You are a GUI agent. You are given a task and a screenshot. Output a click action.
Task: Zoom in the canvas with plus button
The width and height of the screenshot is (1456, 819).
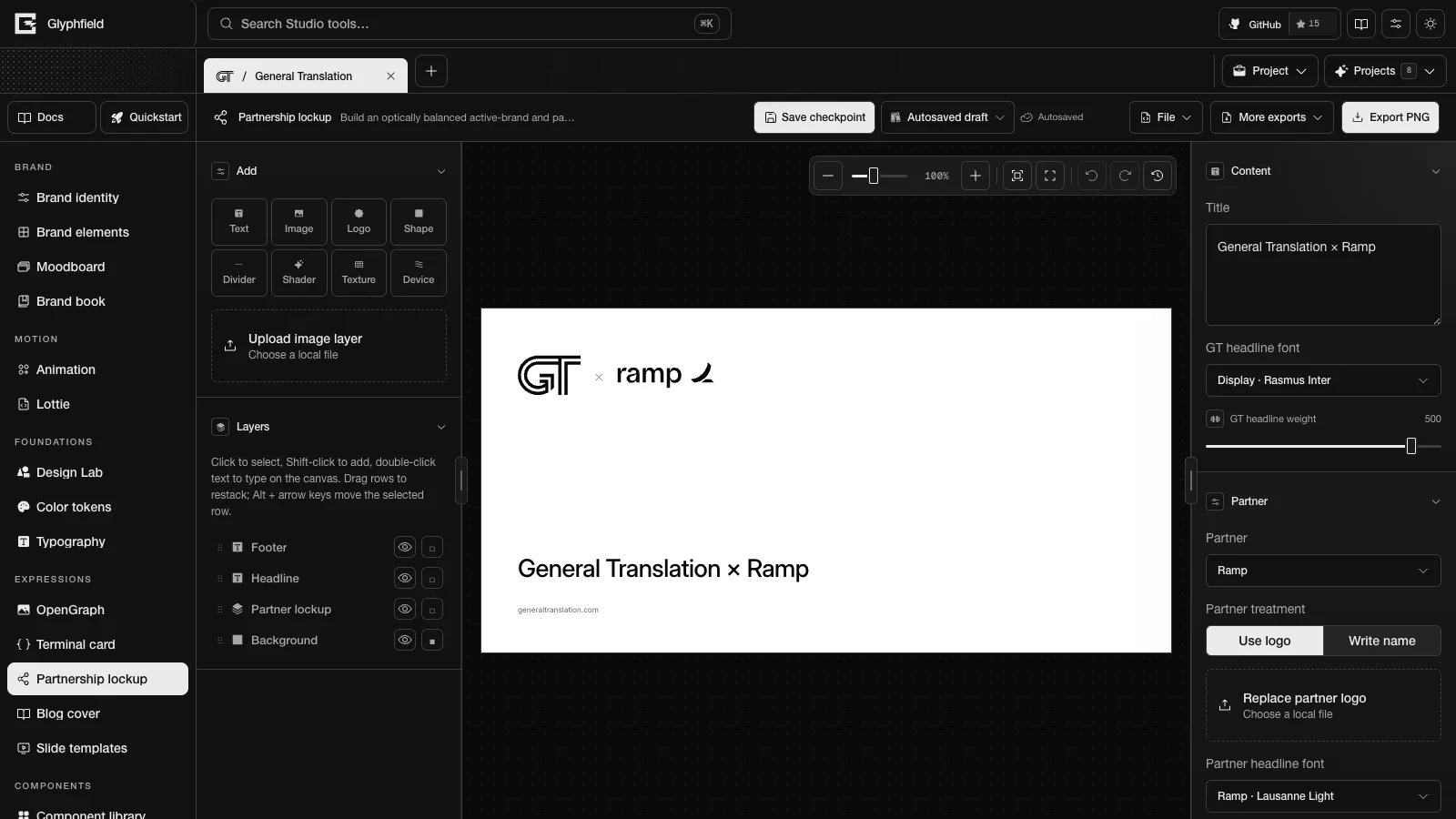click(976, 176)
